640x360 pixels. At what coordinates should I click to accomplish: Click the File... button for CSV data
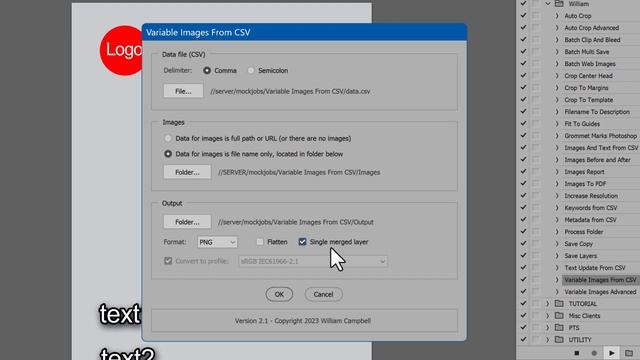[x=183, y=91]
